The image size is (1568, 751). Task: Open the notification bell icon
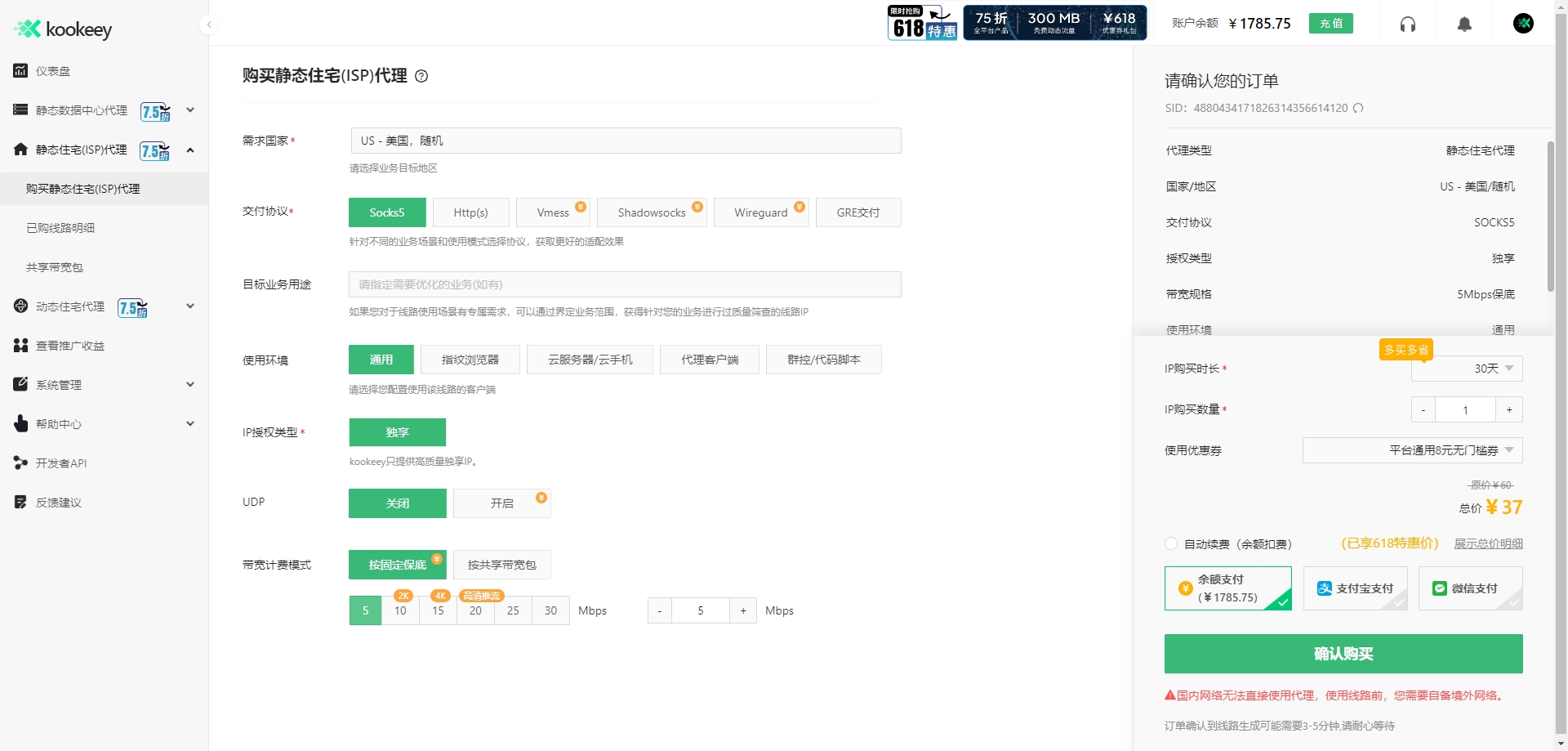[1463, 24]
